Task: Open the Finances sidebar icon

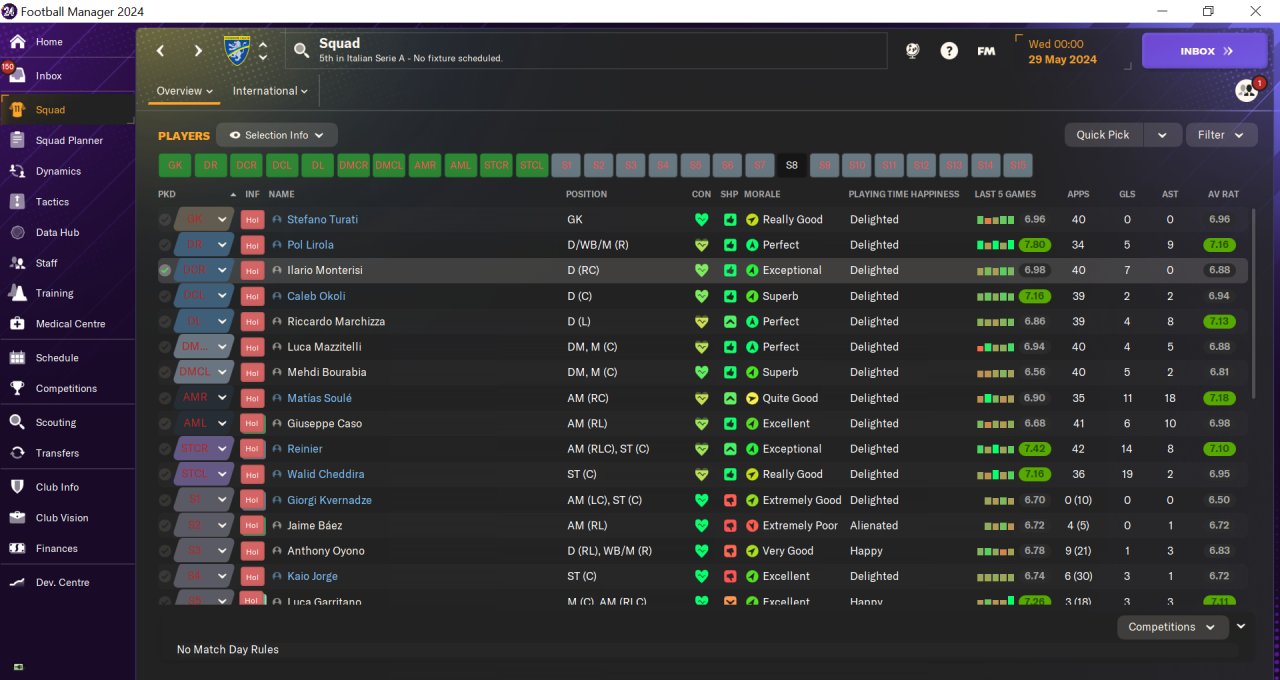Action: click(x=17, y=548)
